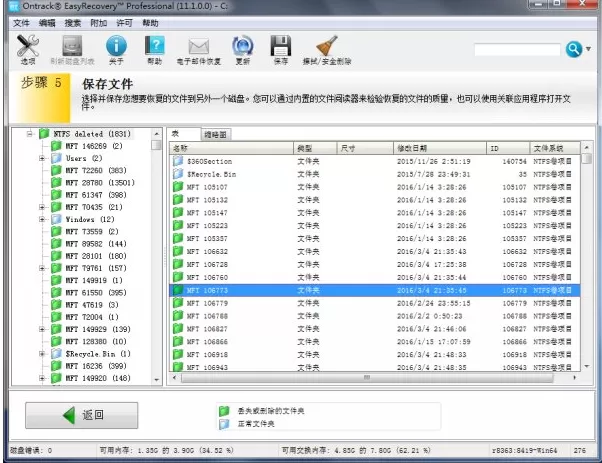Select MFT 16236 (399) tree folder
Image resolution: width=602 pixels, height=463 pixels.
coord(96,366)
